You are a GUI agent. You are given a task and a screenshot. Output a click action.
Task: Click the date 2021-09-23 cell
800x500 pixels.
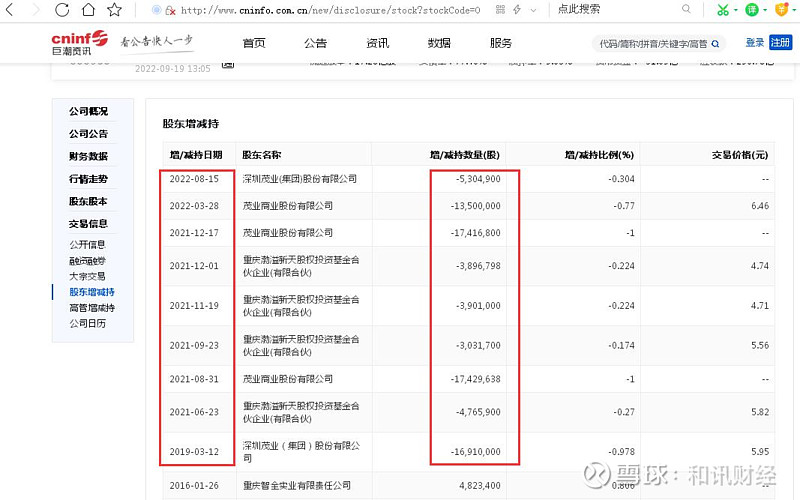pyautogui.click(x=194, y=345)
